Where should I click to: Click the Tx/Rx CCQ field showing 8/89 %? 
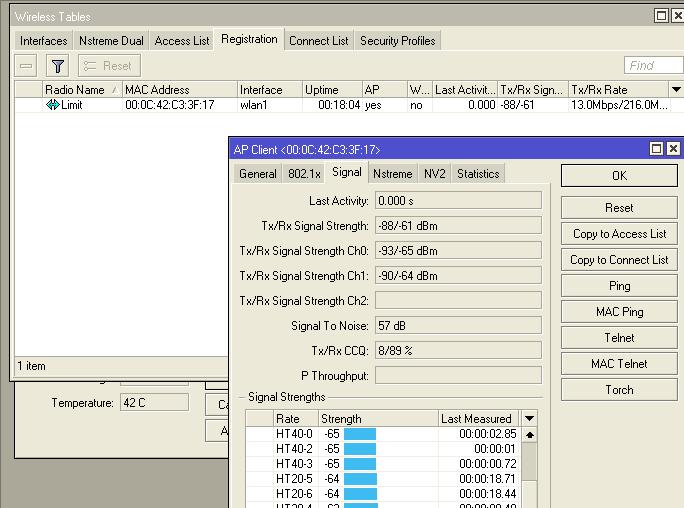coord(458,351)
